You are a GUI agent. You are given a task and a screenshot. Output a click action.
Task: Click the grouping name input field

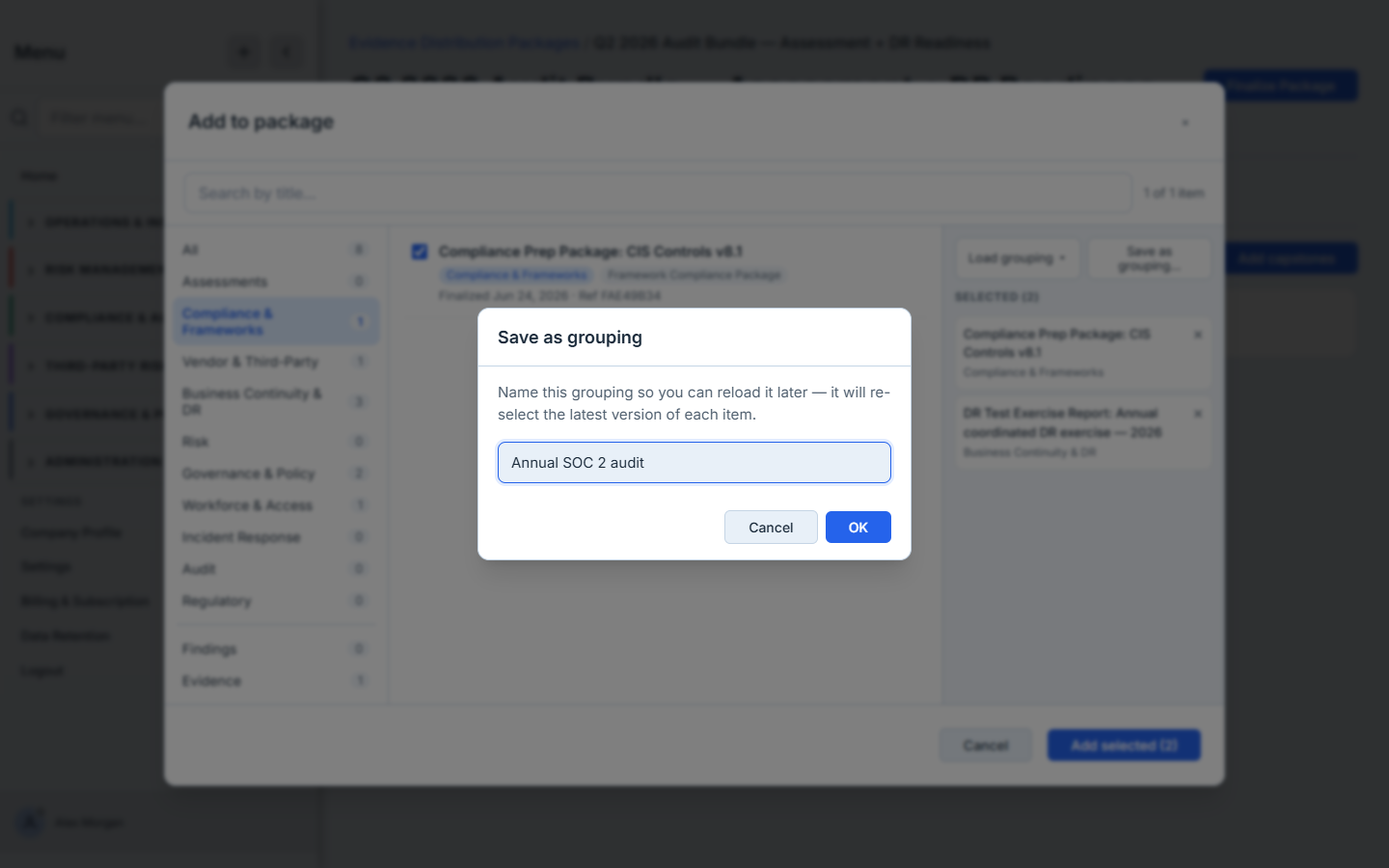(694, 463)
